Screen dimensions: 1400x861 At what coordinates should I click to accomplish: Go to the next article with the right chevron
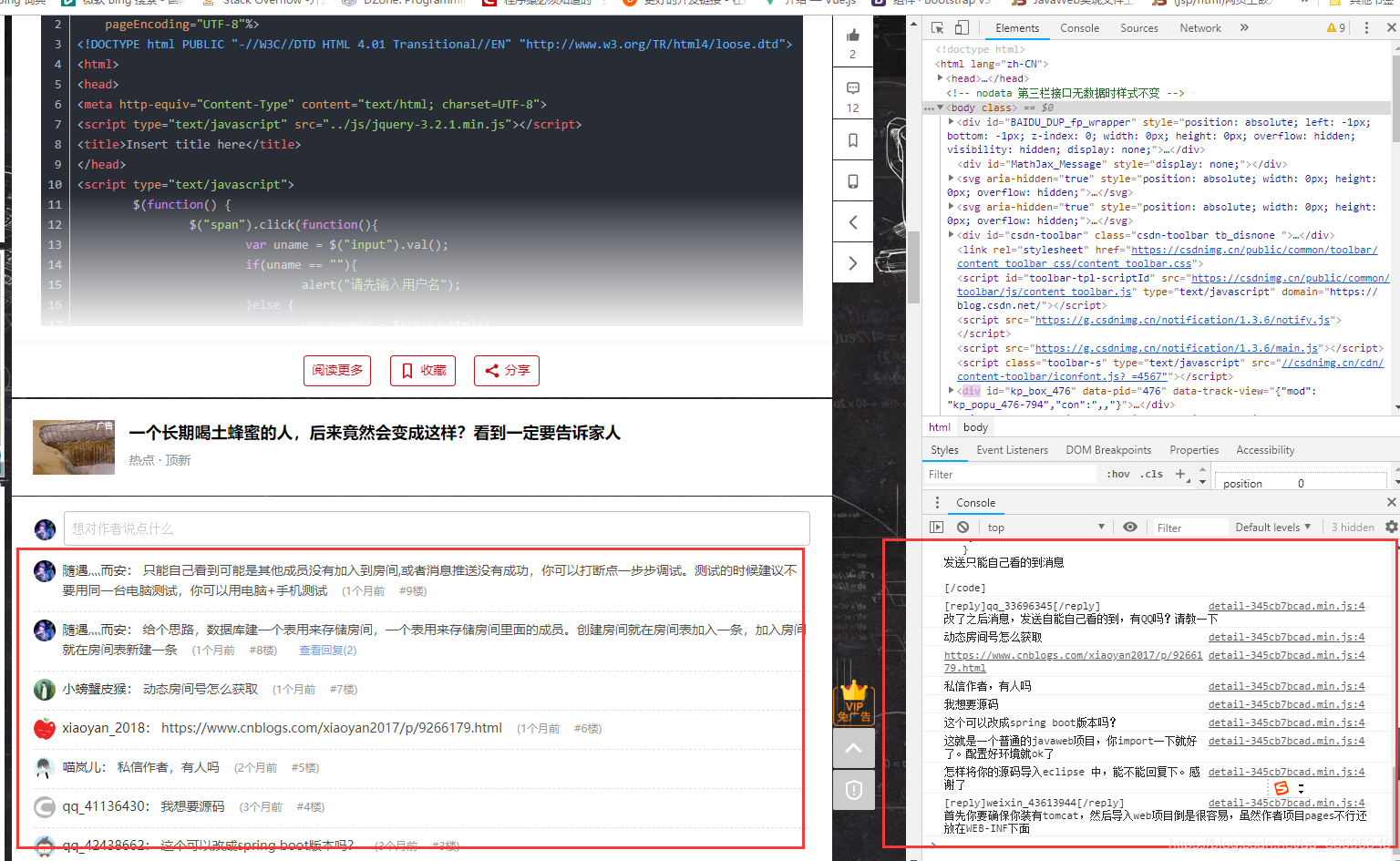pyautogui.click(x=852, y=263)
